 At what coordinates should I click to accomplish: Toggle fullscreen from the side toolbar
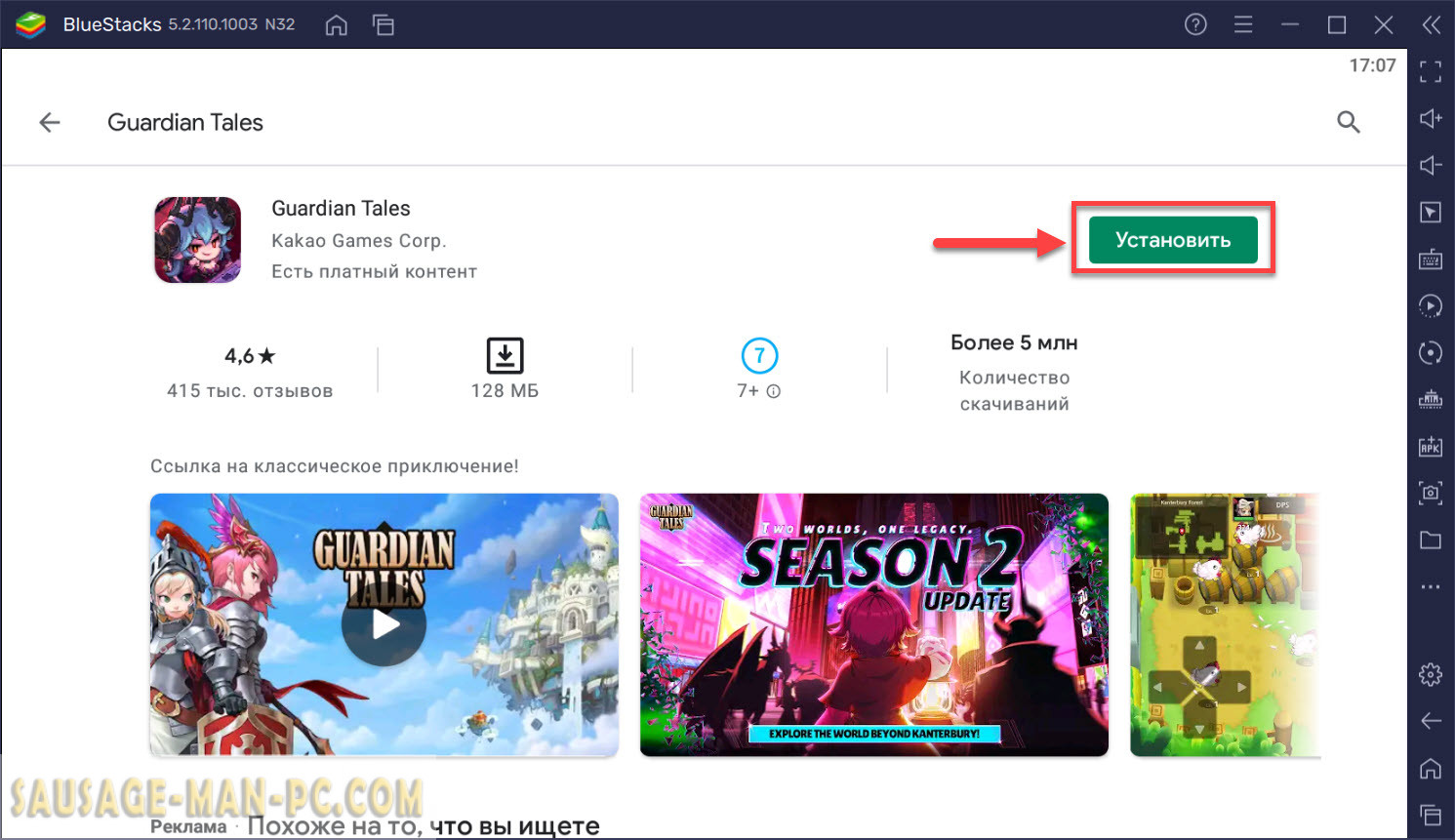click(1431, 71)
